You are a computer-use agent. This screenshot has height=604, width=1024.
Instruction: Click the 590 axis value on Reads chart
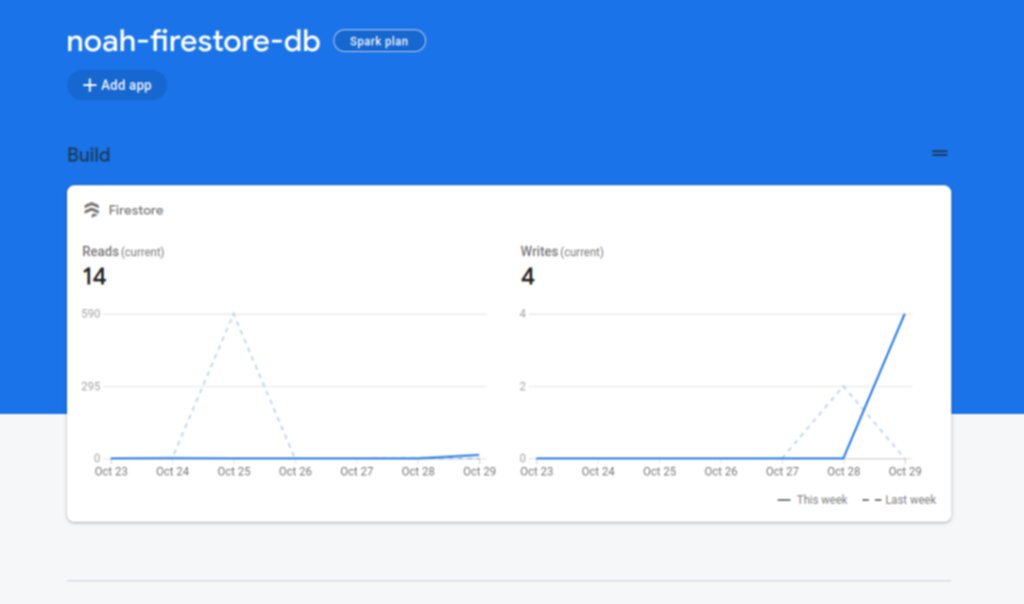pyautogui.click(x=90, y=313)
